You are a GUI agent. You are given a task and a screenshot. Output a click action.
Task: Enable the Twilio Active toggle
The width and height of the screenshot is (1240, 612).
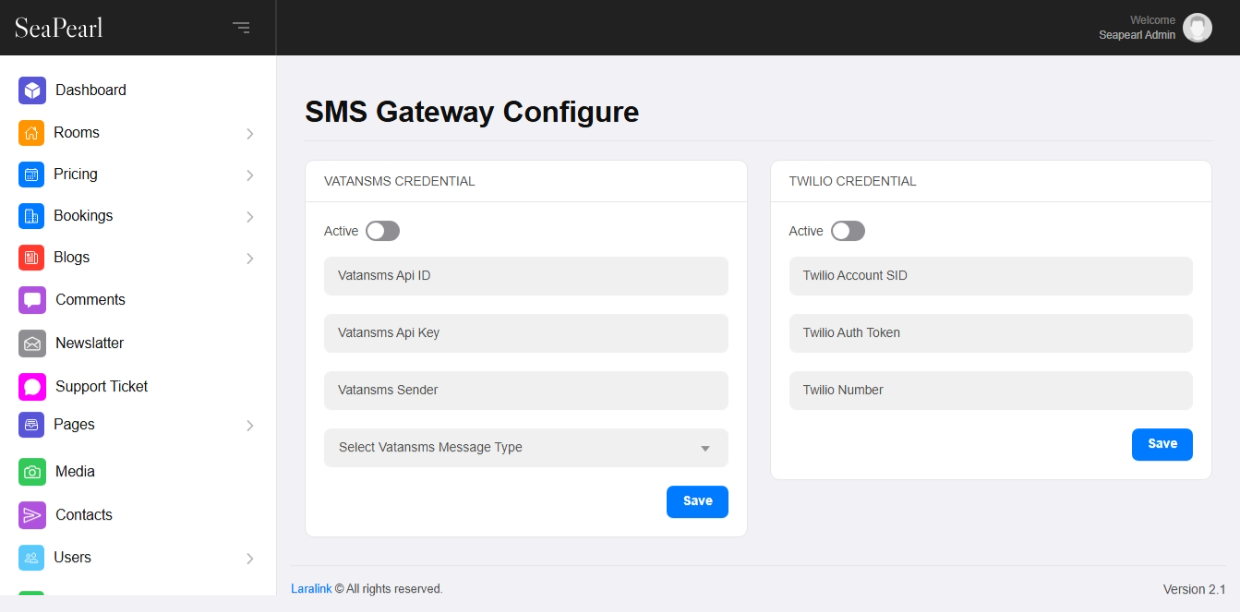pyautogui.click(x=847, y=231)
